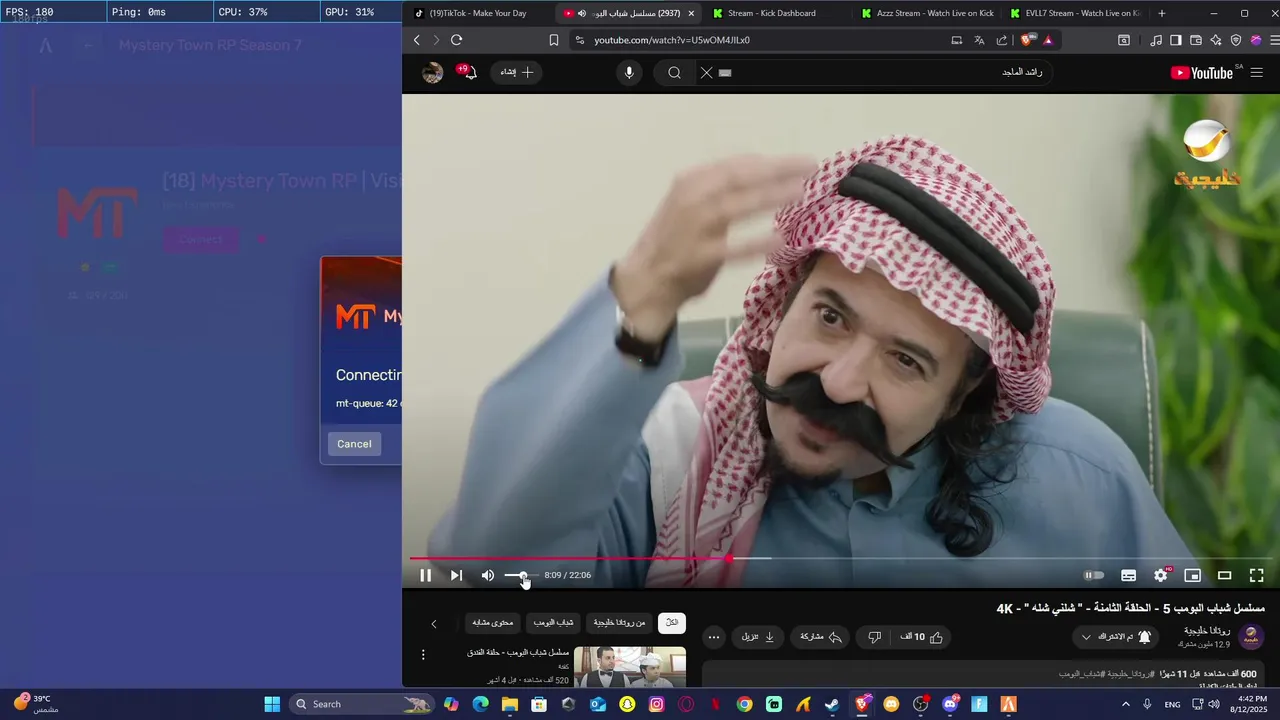Switch to the TikTok tab

478,13
